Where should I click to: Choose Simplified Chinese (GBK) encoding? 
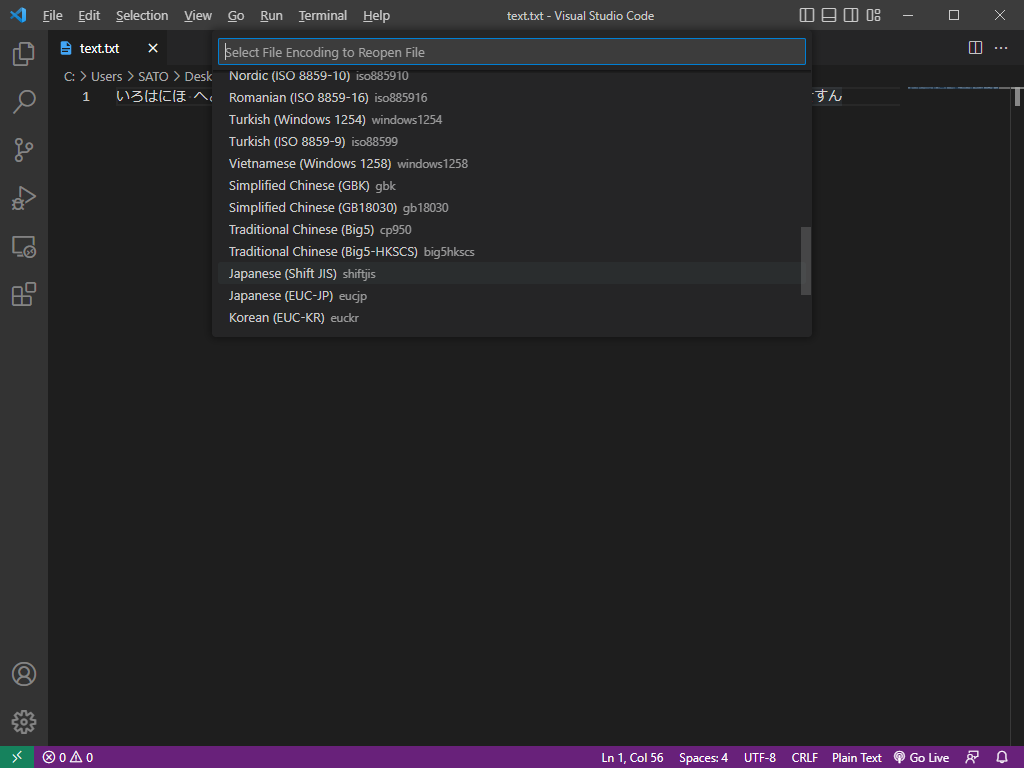pyautogui.click(x=510, y=185)
